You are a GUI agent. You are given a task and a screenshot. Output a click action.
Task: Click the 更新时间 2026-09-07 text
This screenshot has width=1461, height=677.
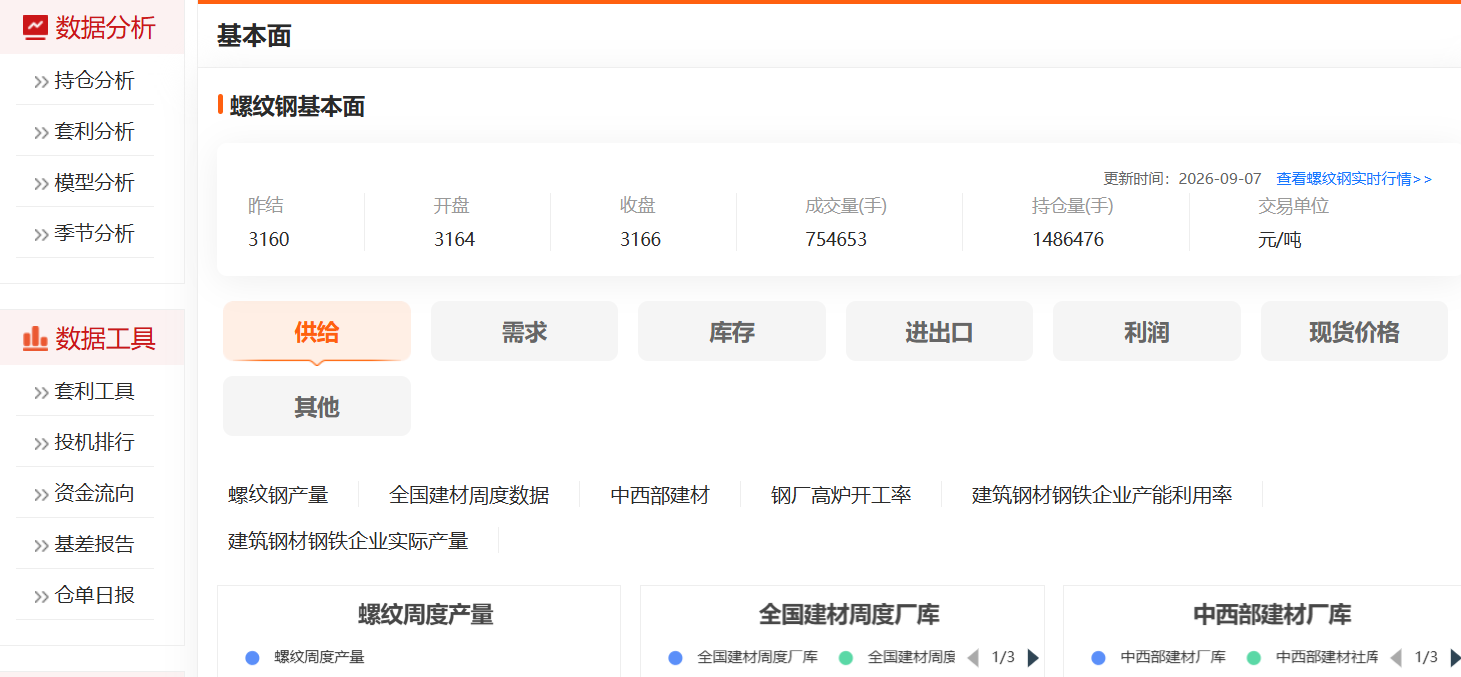pos(1182,179)
